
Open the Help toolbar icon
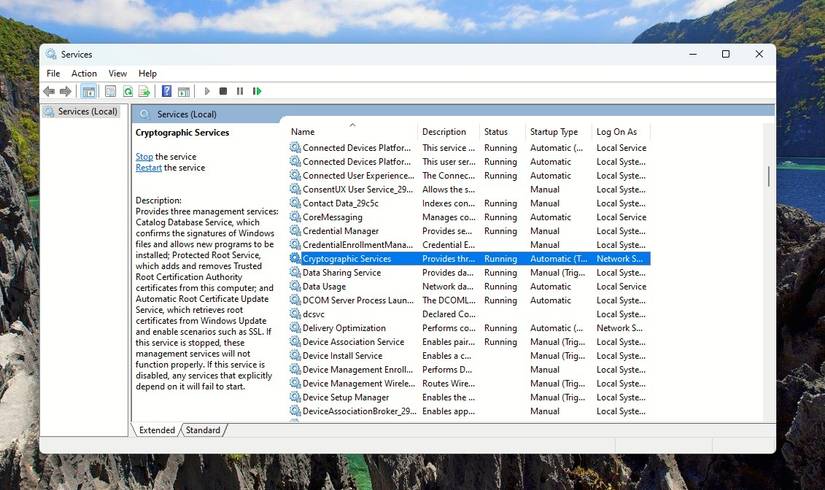pyautogui.click(x=166, y=92)
